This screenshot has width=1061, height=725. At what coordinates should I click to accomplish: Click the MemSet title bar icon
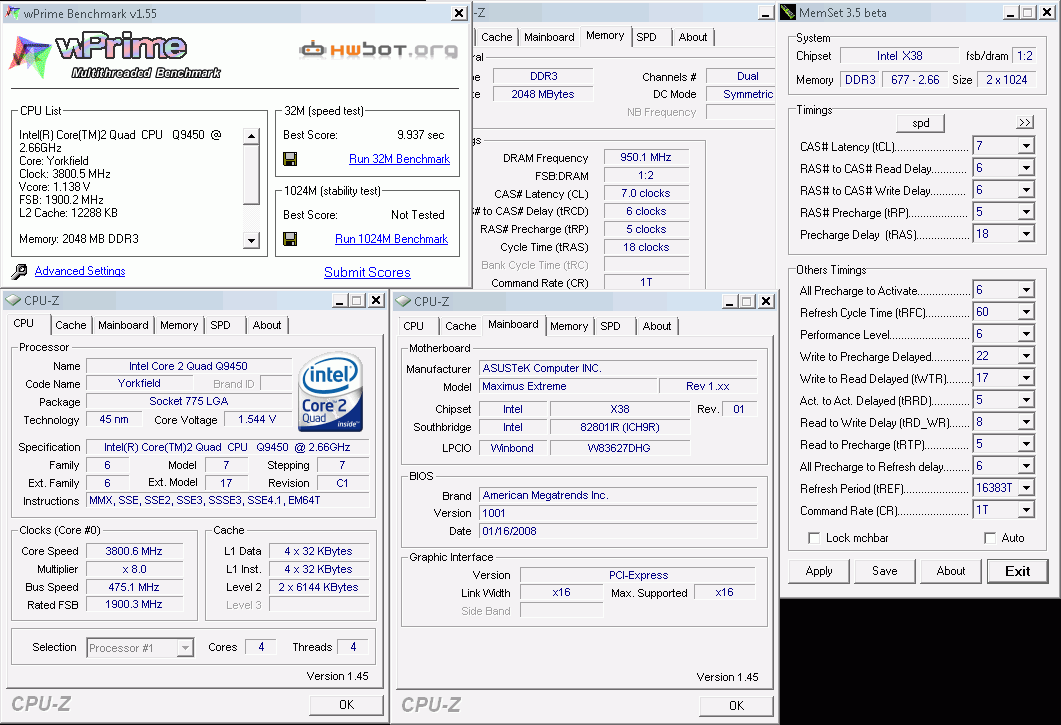tap(788, 13)
